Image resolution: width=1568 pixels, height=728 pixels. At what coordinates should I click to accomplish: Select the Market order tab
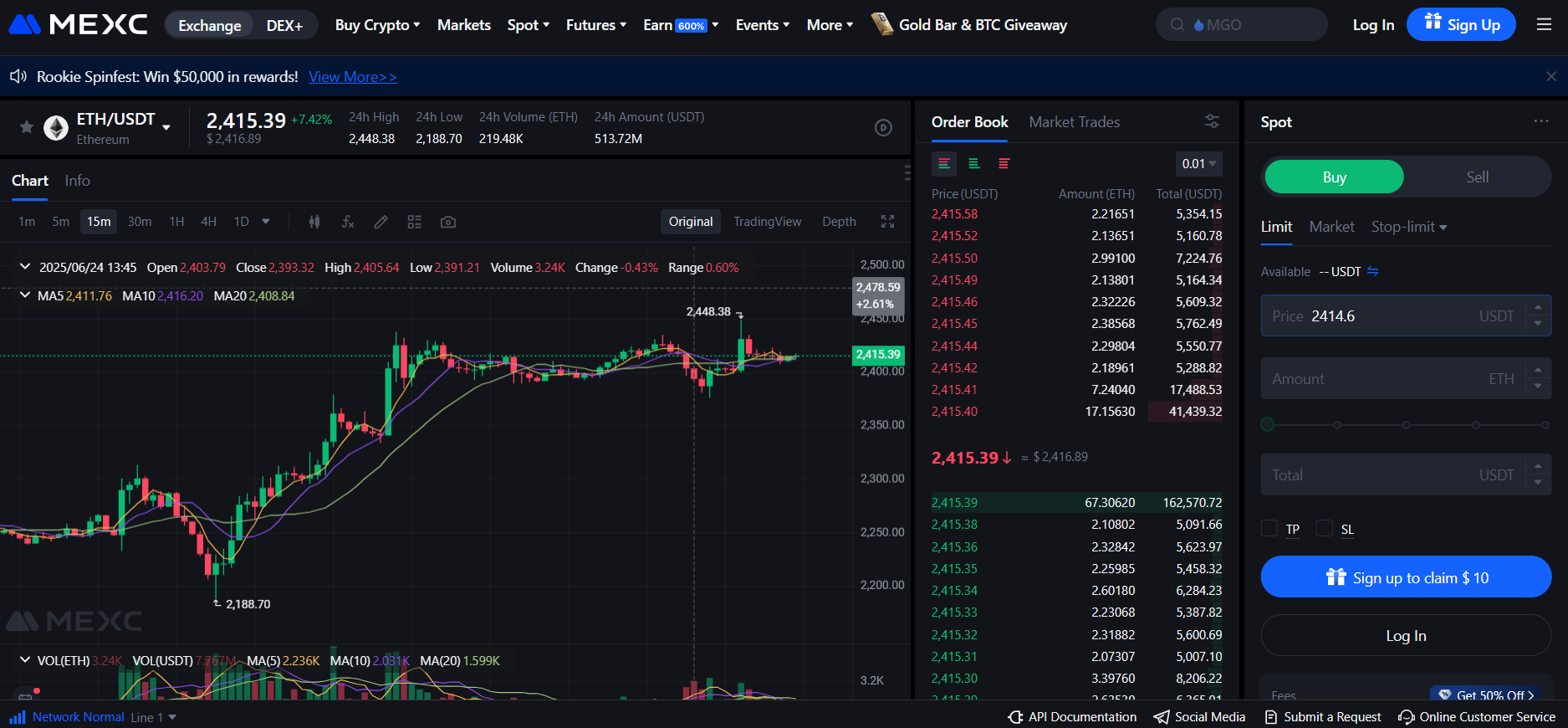tap(1331, 227)
